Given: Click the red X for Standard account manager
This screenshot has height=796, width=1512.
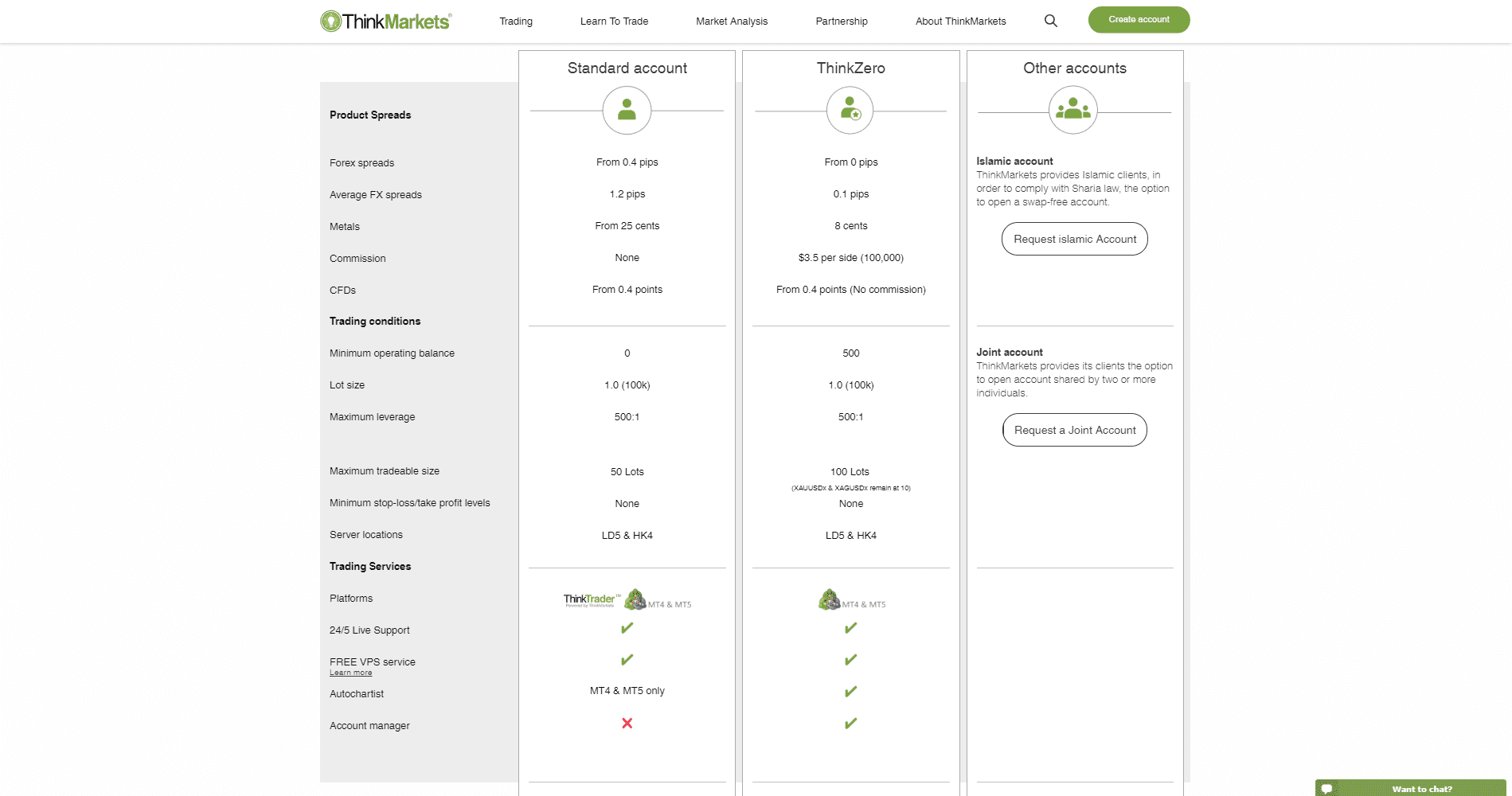Looking at the screenshot, I should coord(627,724).
